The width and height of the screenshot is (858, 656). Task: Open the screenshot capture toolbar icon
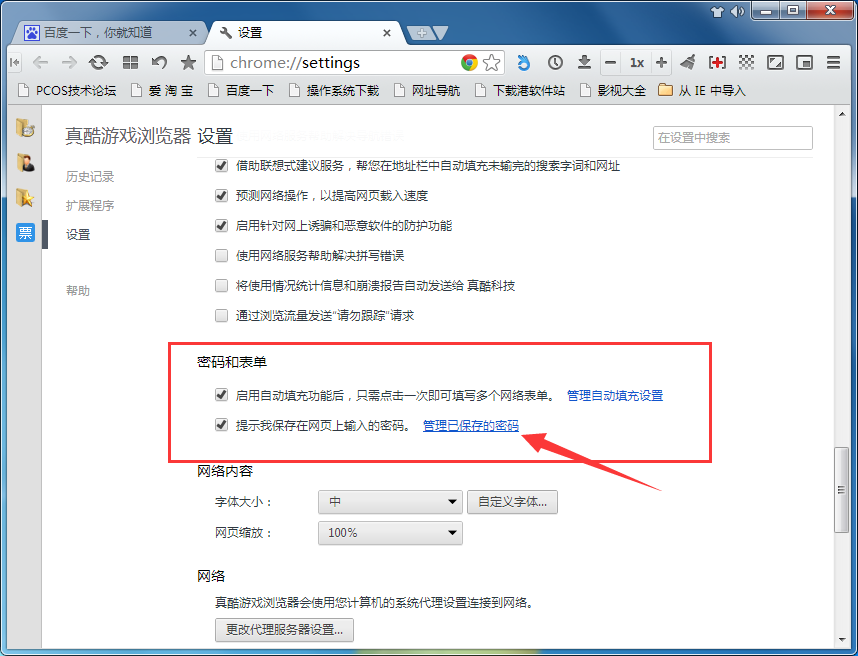803,61
